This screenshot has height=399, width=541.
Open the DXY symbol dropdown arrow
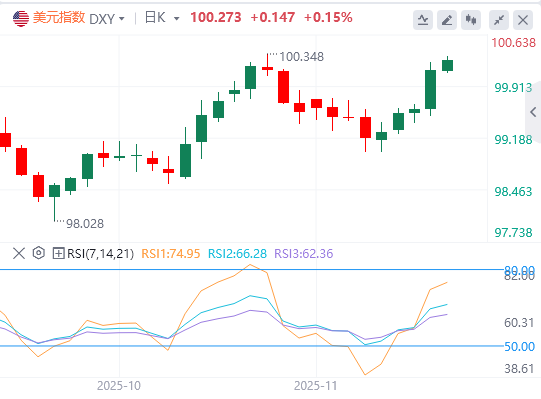click(x=121, y=19)
